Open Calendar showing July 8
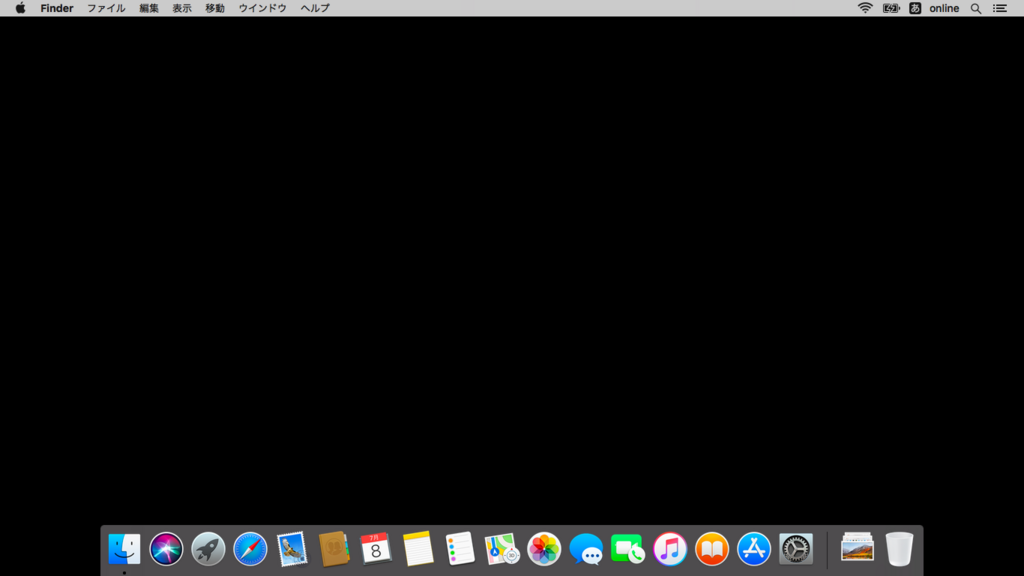The height and width of the screenshot is (576, 1024). [x=376, y=549]
